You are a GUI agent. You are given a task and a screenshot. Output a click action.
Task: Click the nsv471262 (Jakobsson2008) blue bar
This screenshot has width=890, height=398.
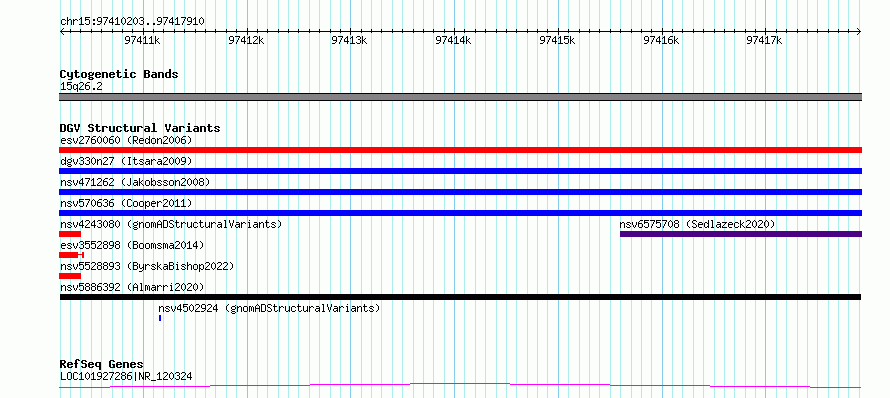point(460,192)
